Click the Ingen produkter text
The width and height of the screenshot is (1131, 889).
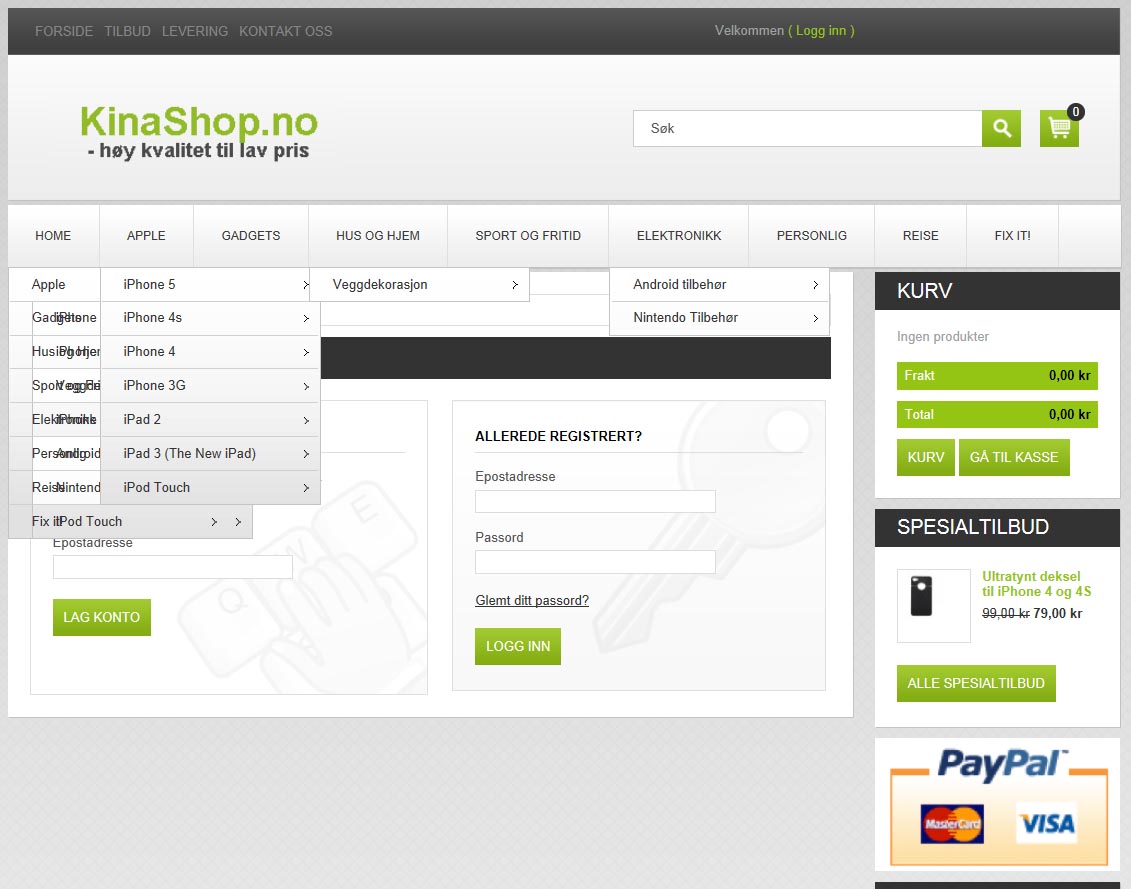point(943,336)
